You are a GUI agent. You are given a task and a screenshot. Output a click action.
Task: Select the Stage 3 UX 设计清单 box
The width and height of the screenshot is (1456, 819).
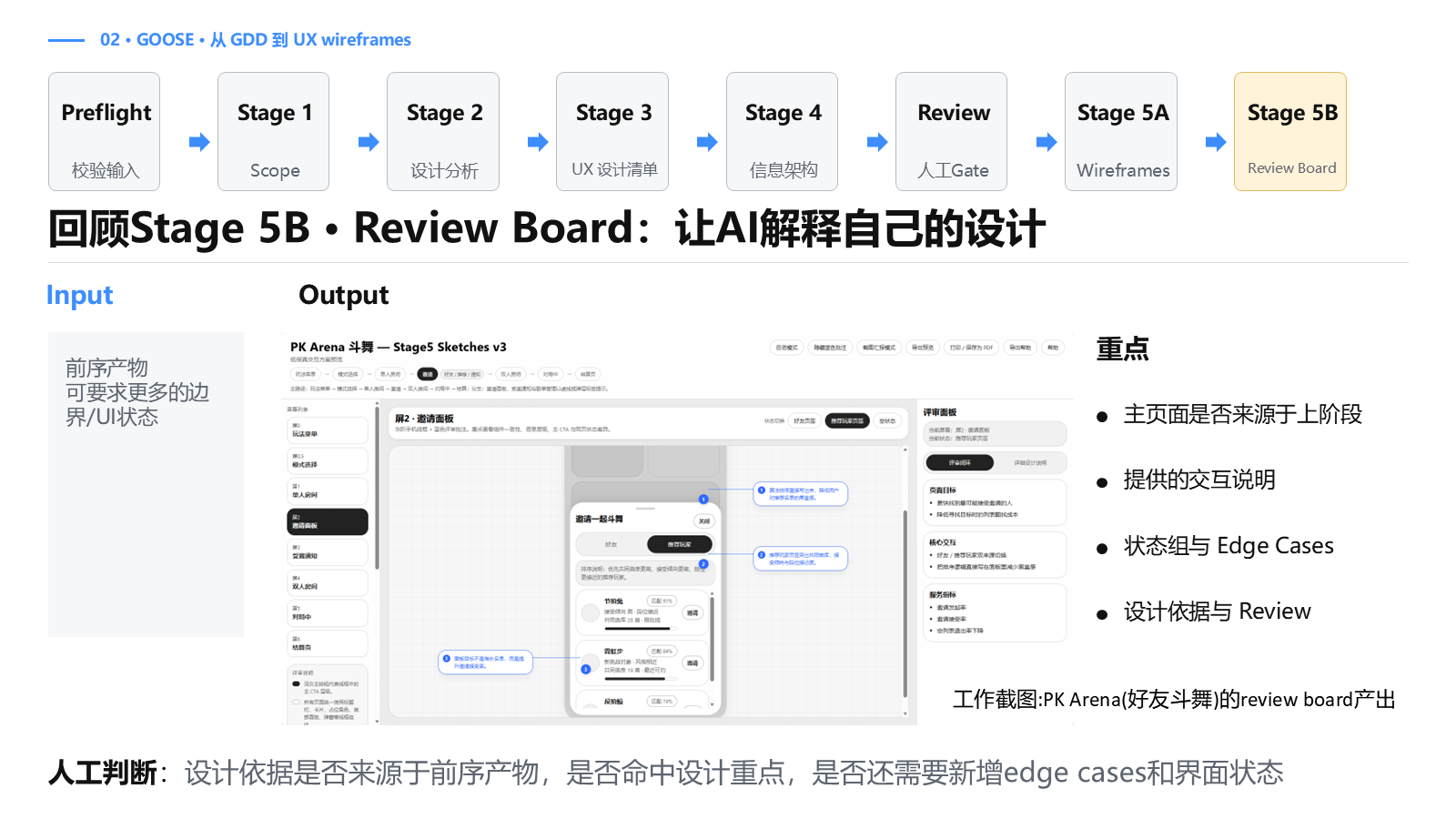[x=612, y=131]
